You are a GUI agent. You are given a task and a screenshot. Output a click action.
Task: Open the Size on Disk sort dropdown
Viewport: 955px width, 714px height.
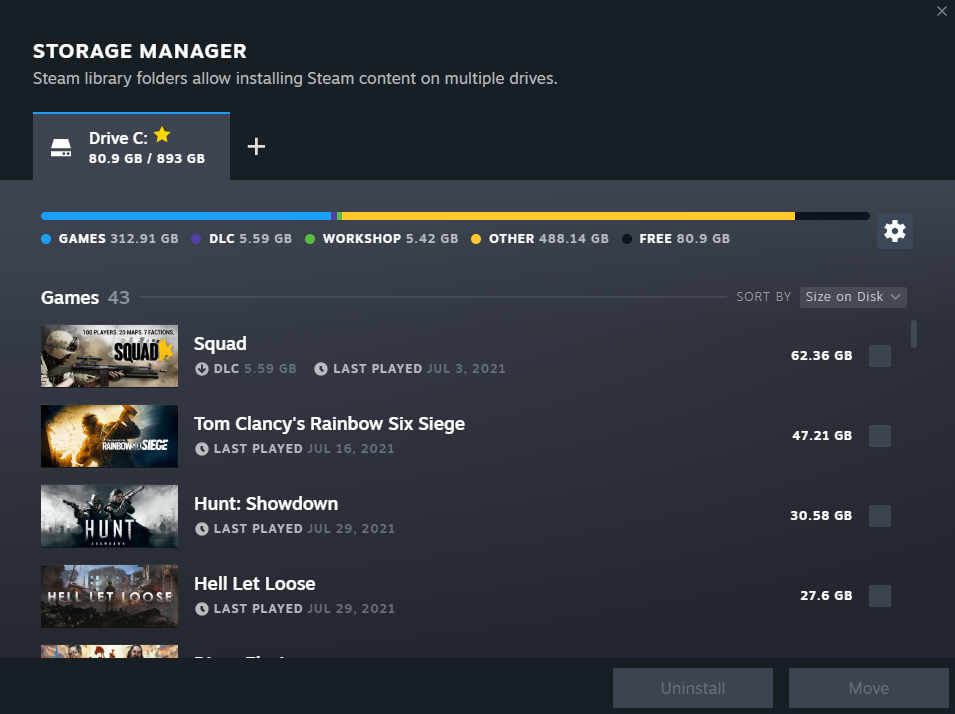pyautogui.click(x=852, y=296)
